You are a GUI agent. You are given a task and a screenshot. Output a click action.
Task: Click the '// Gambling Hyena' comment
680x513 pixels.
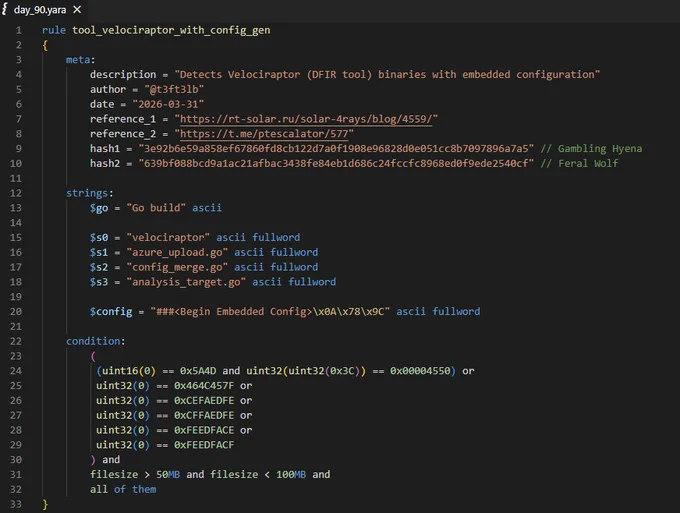(x=591, y=149)
